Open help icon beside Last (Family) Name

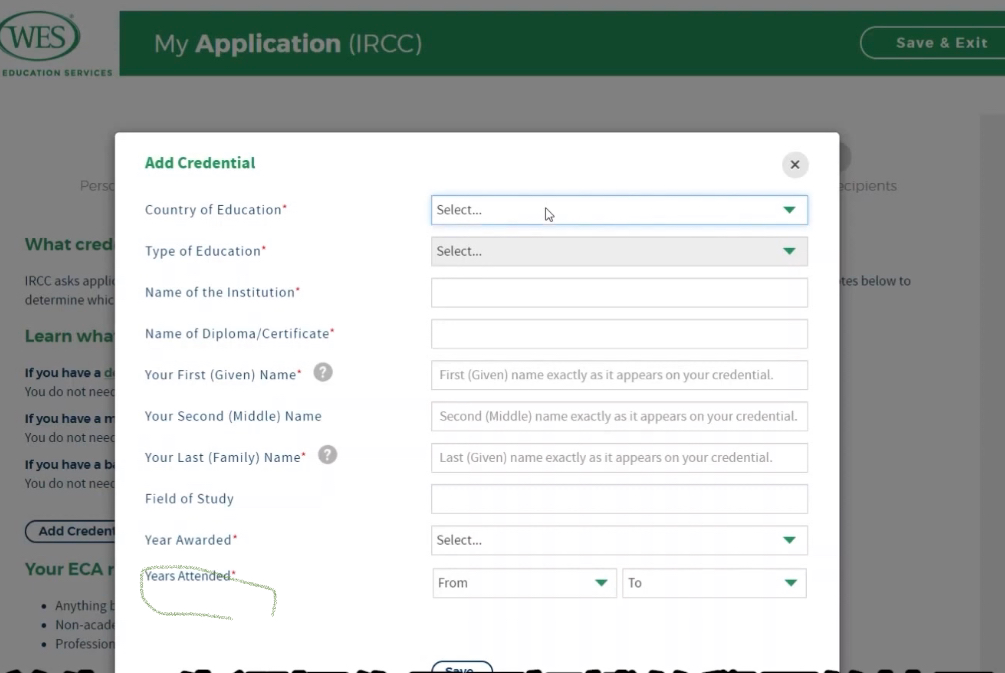pyautogui.click(x=328, y=455)
